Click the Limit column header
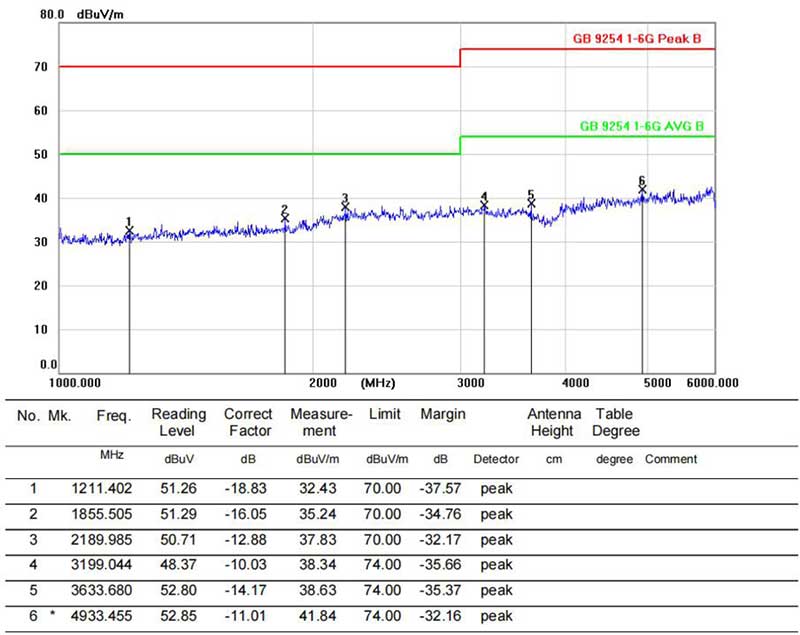 point(385,414)
